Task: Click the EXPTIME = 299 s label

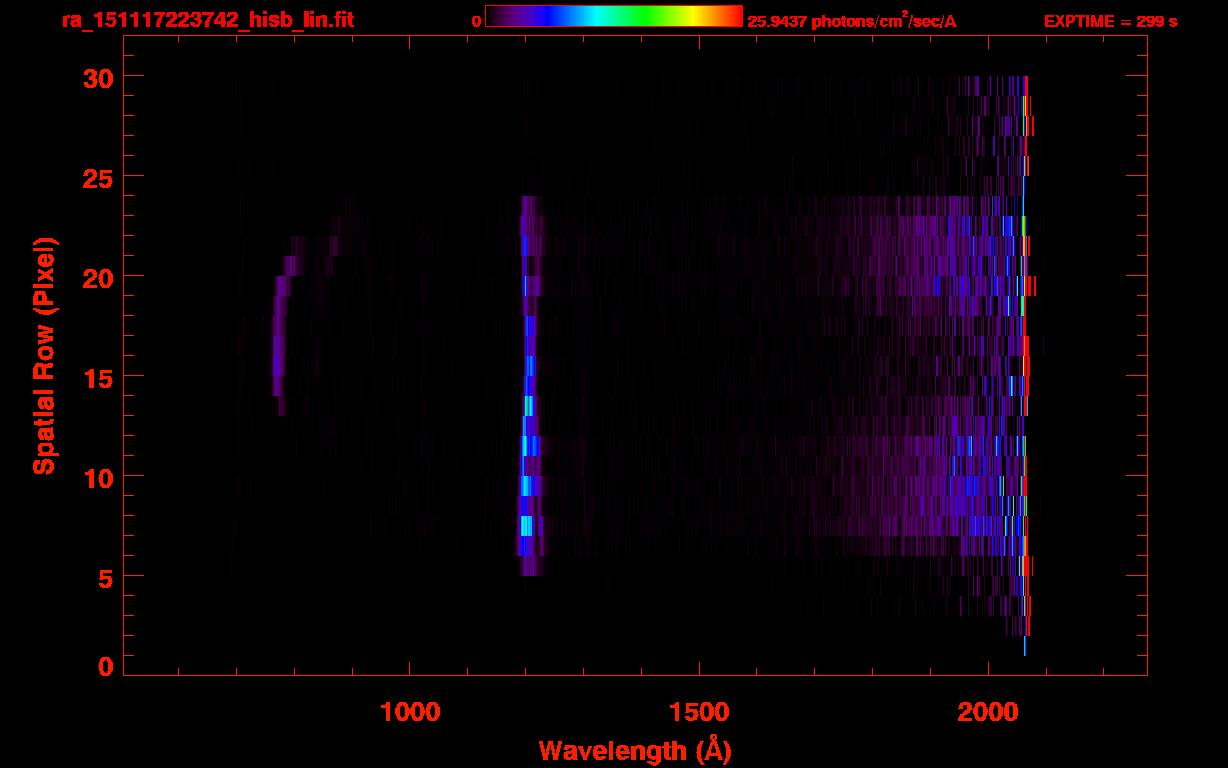Action: point(1110,21)
